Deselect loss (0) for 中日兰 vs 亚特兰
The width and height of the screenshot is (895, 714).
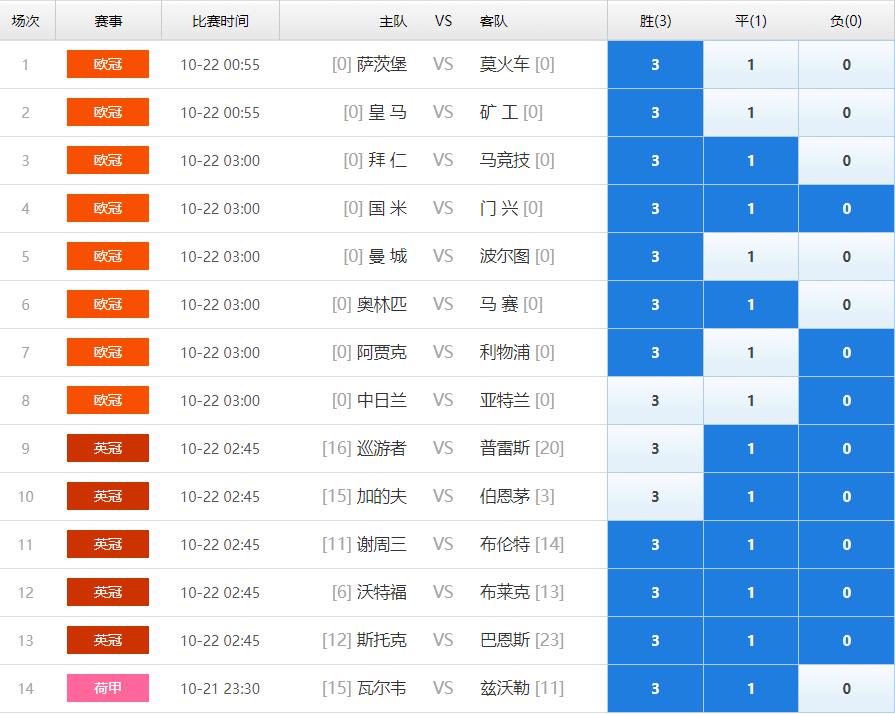point(846,400)
